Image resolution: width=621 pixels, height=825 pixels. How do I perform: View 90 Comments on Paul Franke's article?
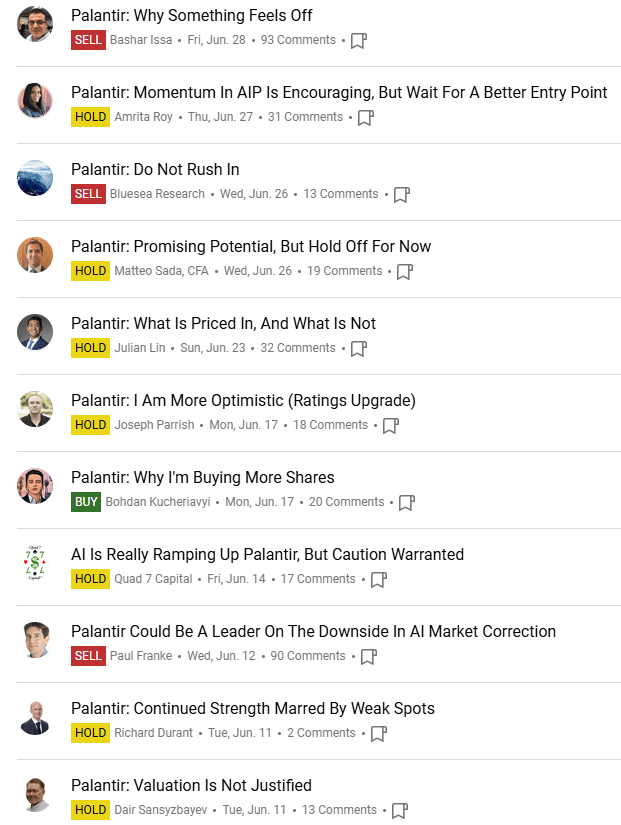308,656
